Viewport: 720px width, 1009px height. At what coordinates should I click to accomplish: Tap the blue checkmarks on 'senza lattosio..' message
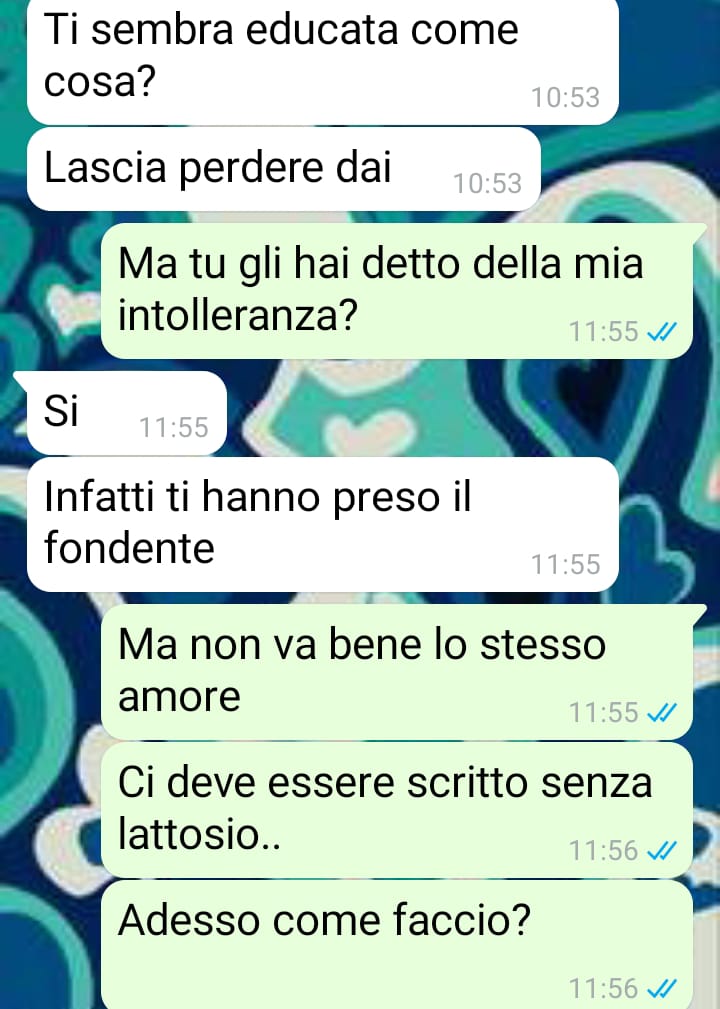[x=662, y=851]
